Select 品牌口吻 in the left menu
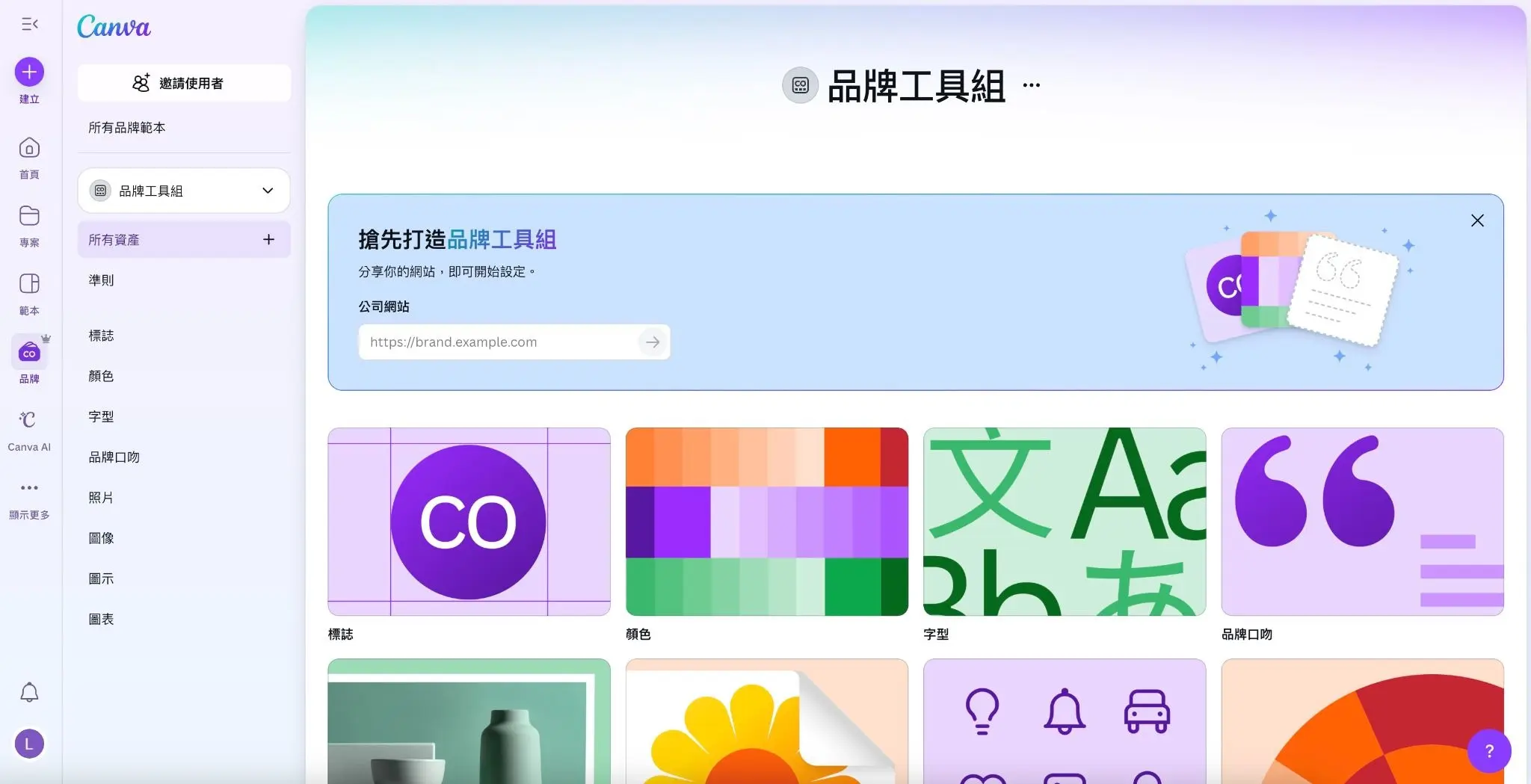 pos(114,457)
